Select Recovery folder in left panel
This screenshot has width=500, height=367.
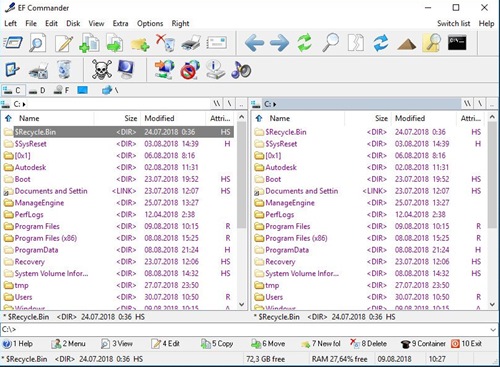(118, 262)
